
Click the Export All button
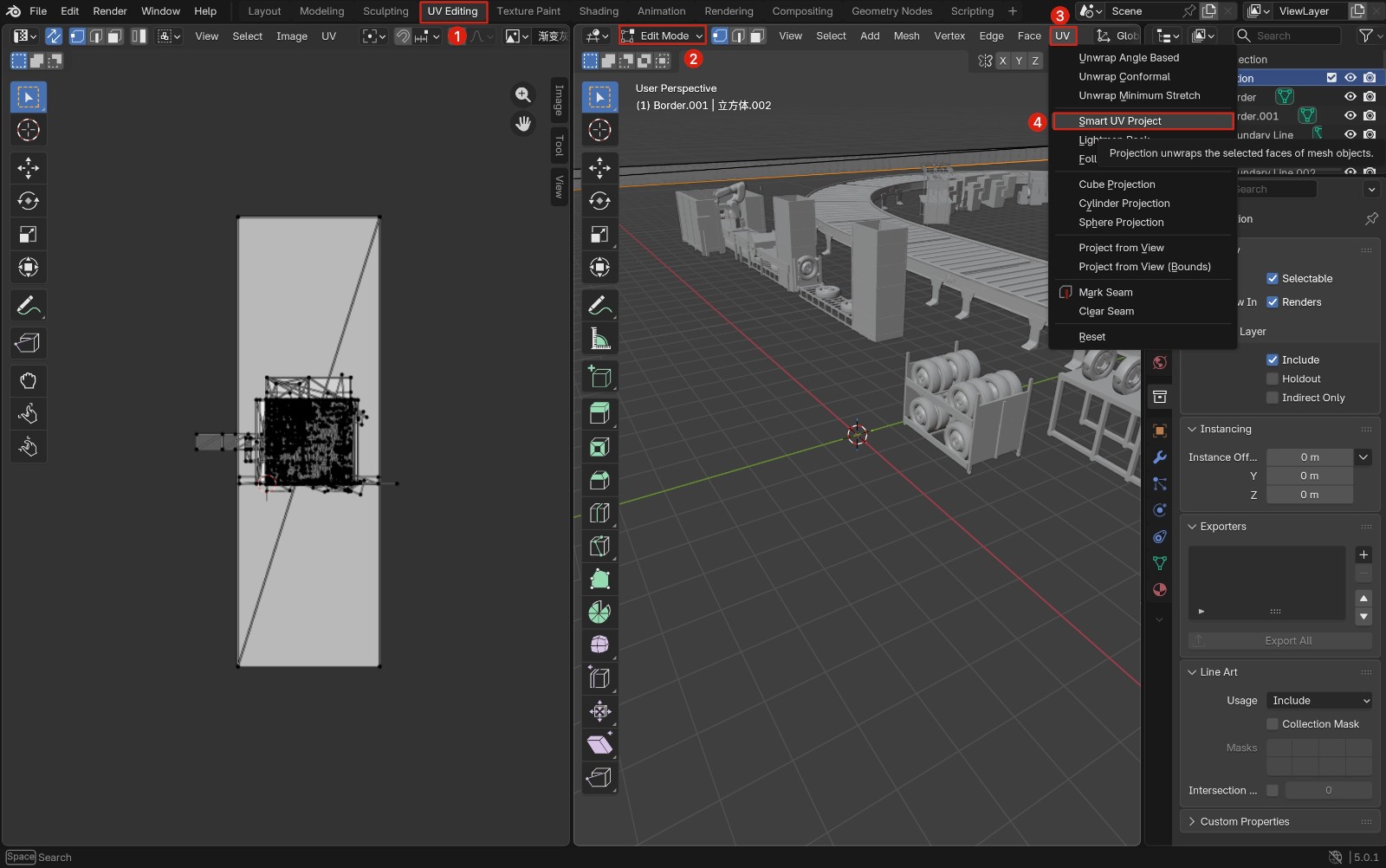coord(1280,641)
